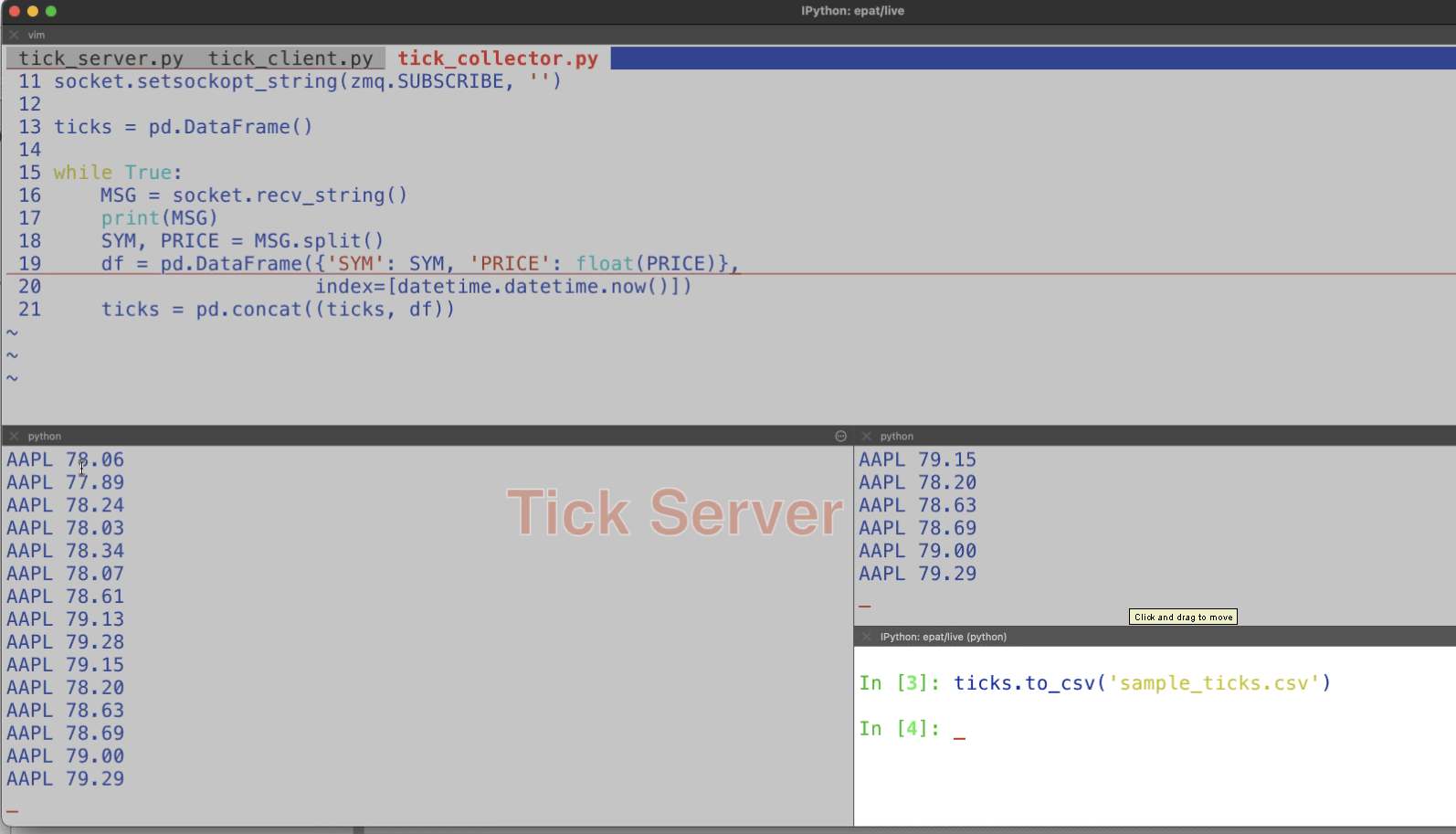Close the vim pane with its X icon

14,35
